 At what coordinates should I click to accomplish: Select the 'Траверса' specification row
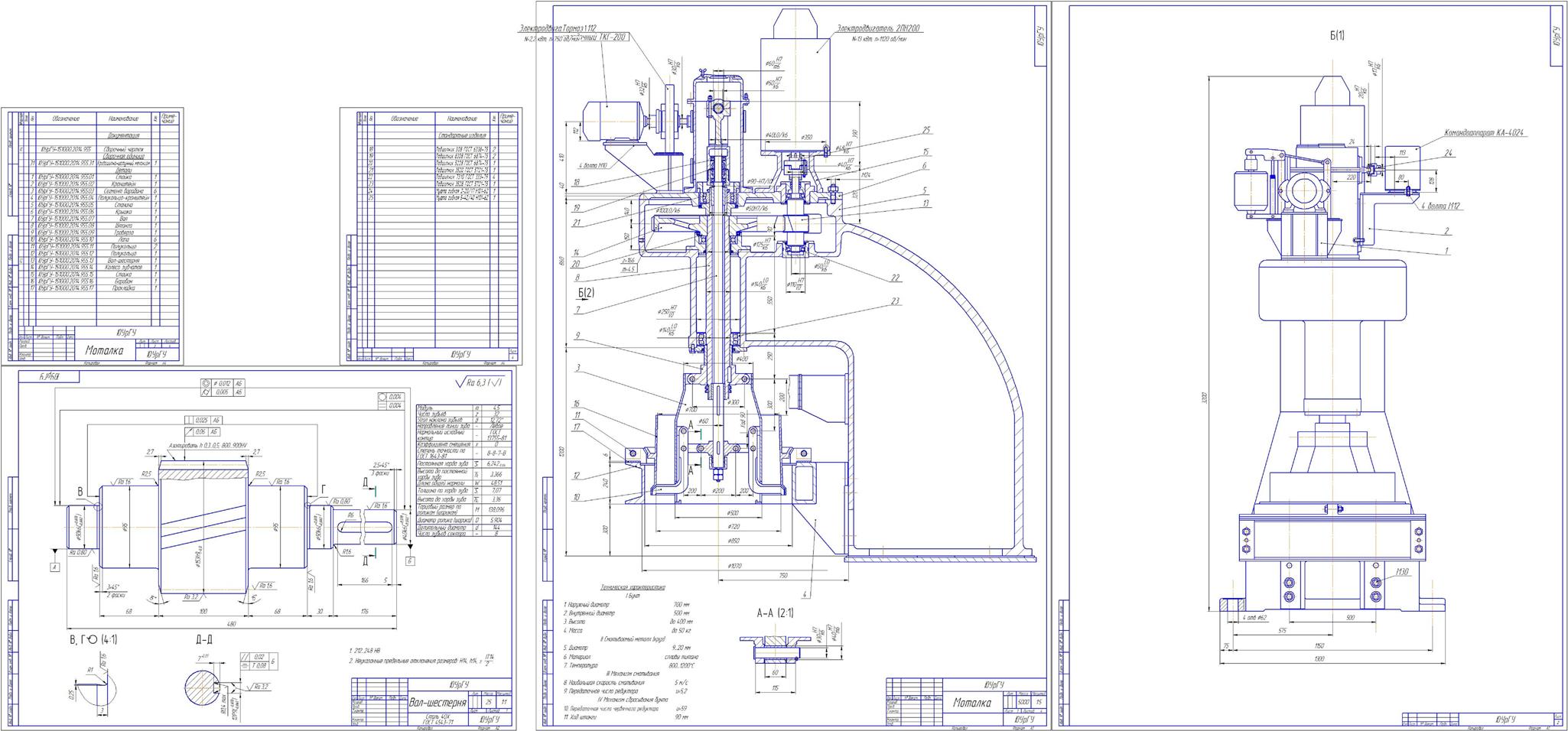tap(99, 232)
